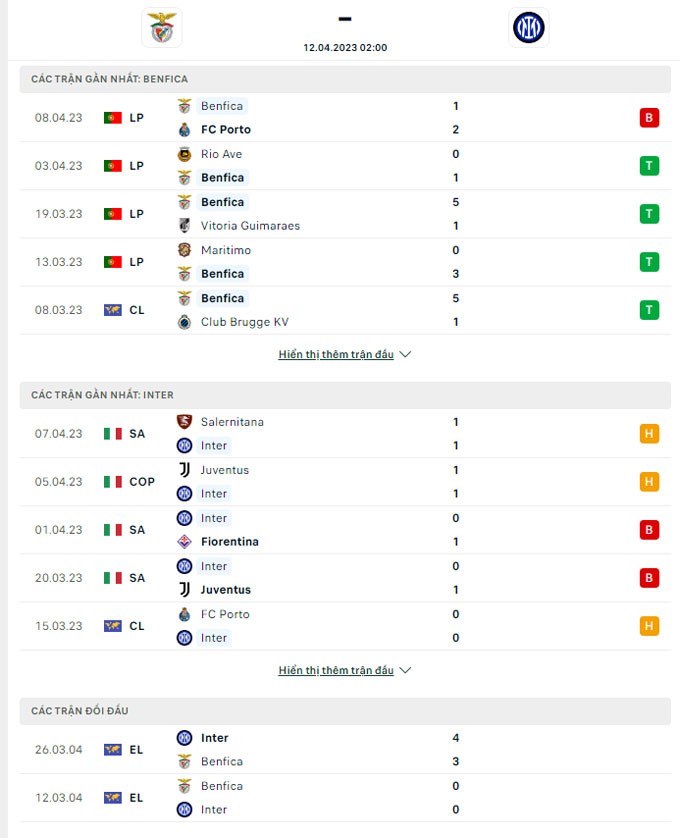This screenshot has height=838, width=680.
Task: Click the Vitoria Guimaraes team logo
Action: [184, 226]
